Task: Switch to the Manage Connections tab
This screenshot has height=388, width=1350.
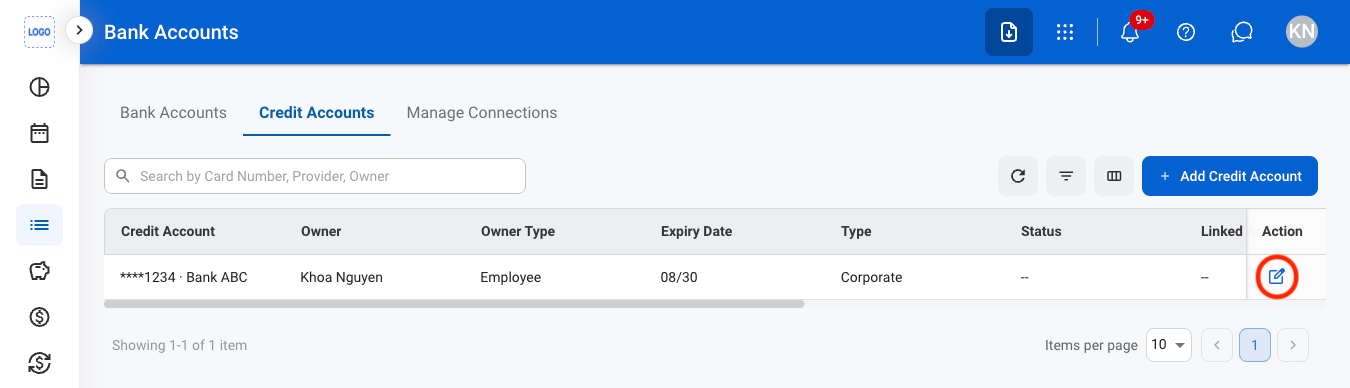Action: click(x=482, y=113)
